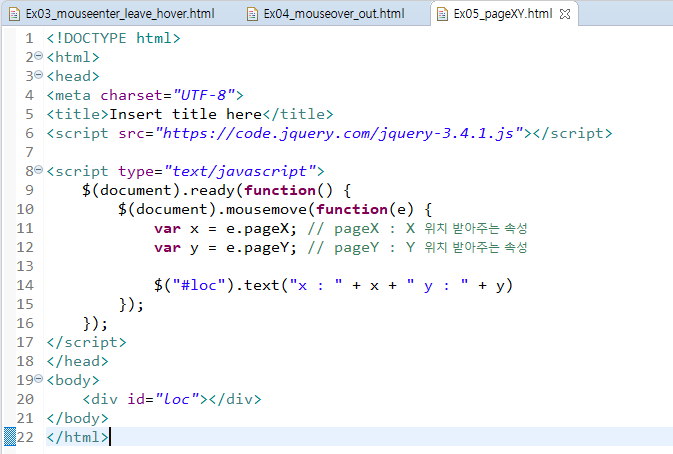
Task: Click line number 7 in the gutter
Action: 29,152
